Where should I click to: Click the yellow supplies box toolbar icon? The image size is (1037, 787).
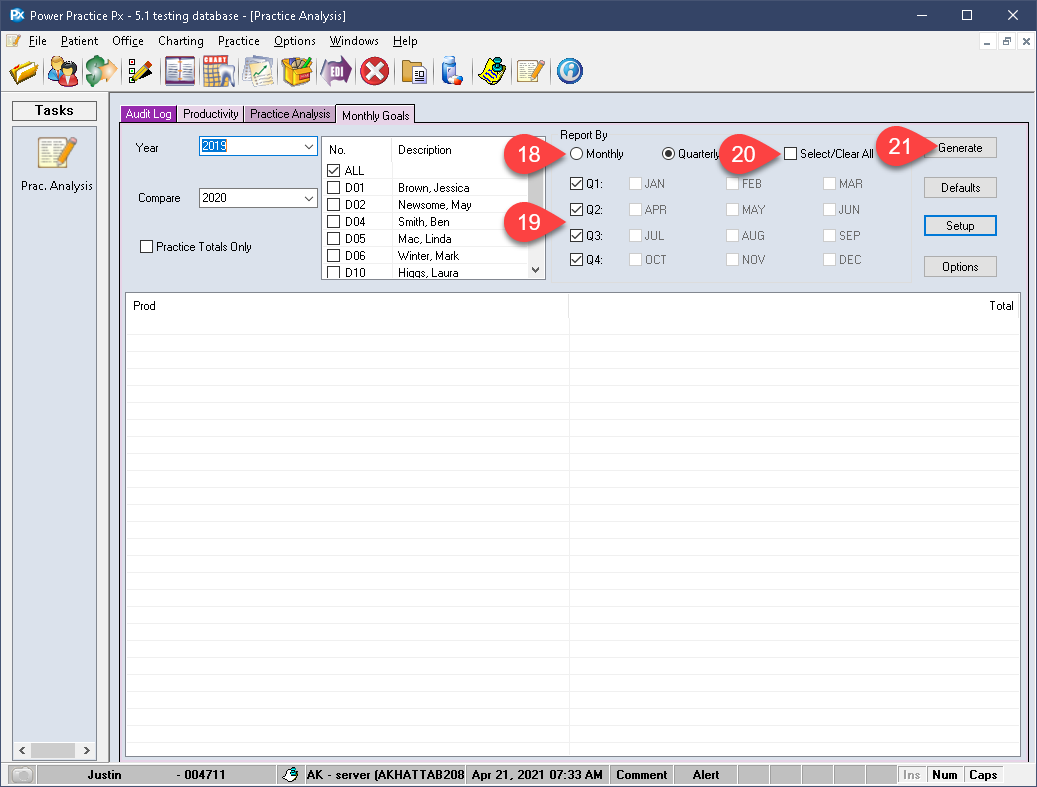(x=297, y=71)
